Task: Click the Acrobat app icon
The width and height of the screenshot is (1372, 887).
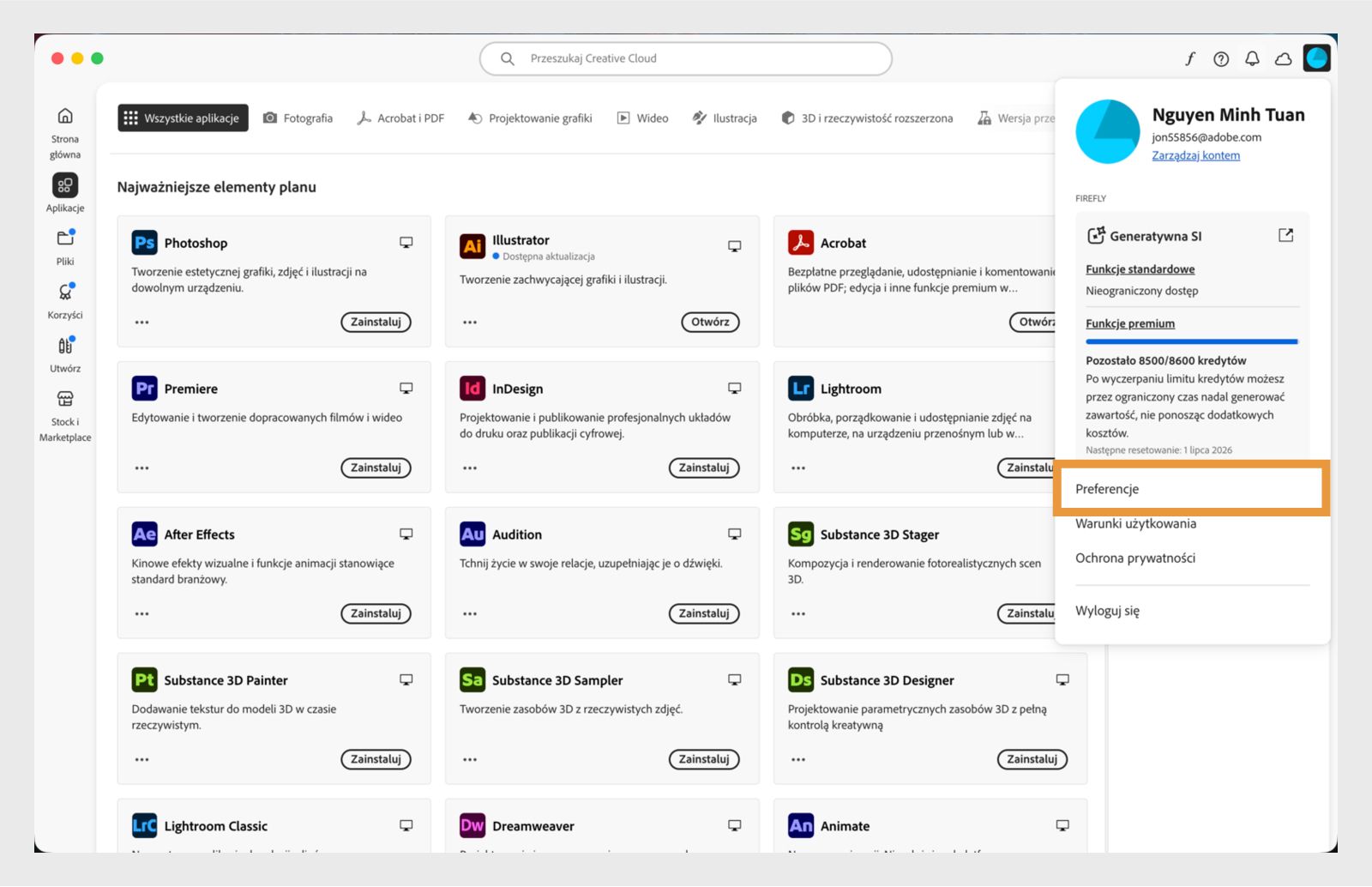Action: click(x=801, y=243)
